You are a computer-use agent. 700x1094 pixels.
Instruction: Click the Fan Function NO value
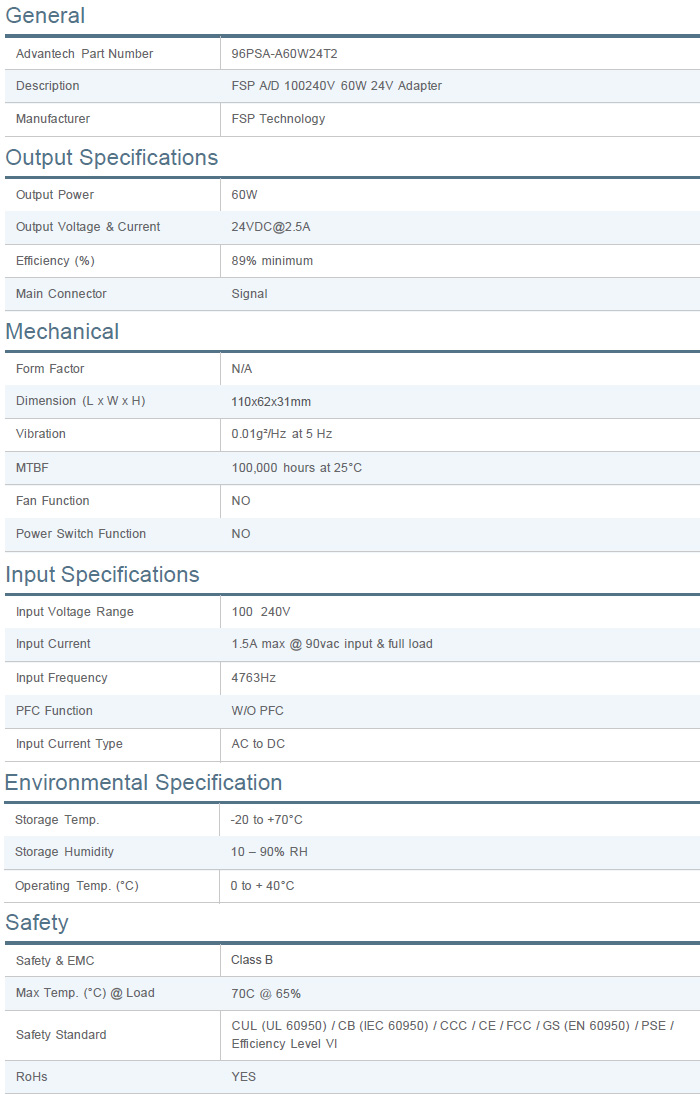point(241,501)
